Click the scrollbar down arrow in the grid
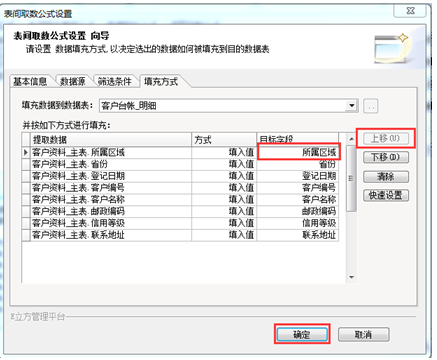Image resolution: width=437 pixels, height=360 pixels. pyautogui.click(x=351, y=277)
